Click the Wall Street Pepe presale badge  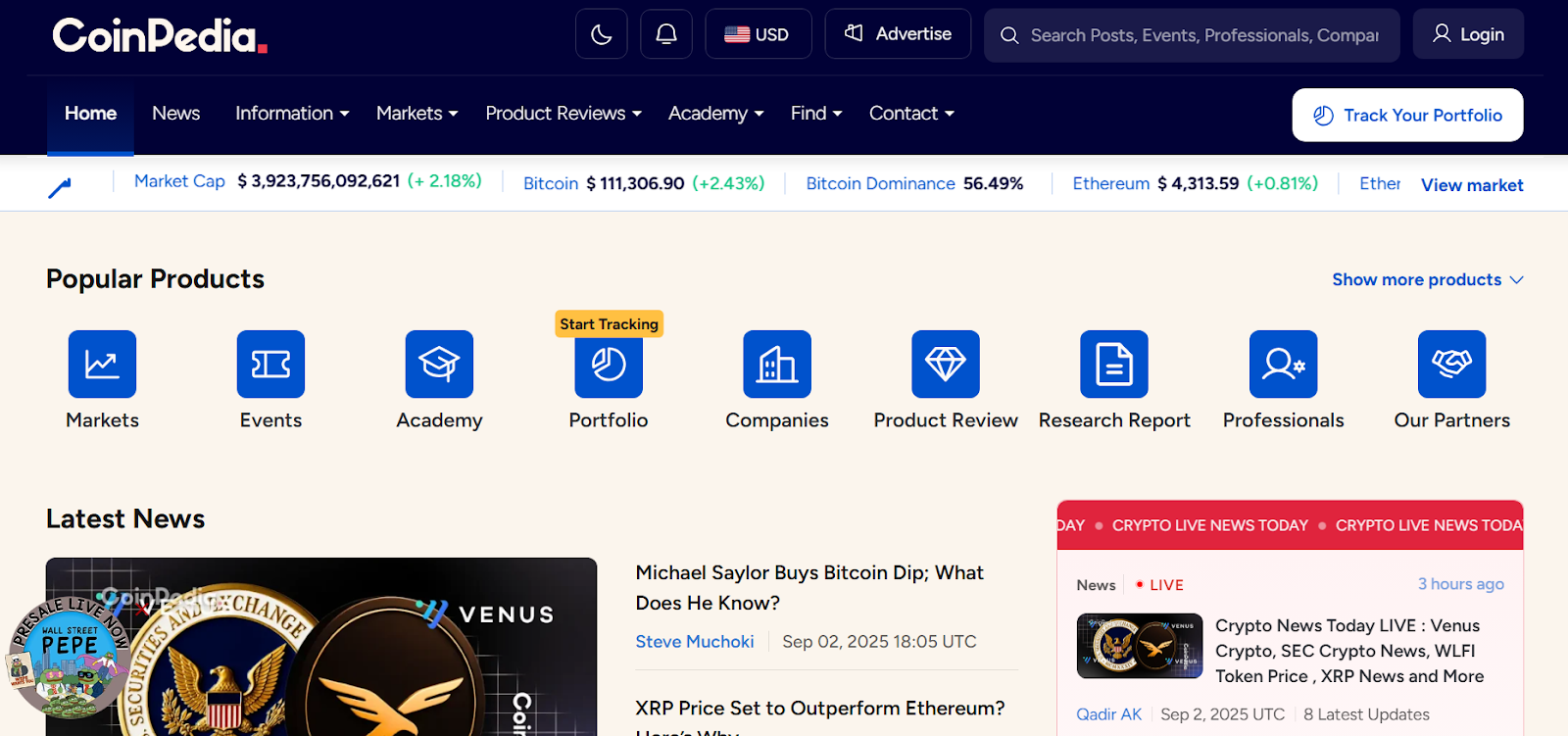point(69,657)
